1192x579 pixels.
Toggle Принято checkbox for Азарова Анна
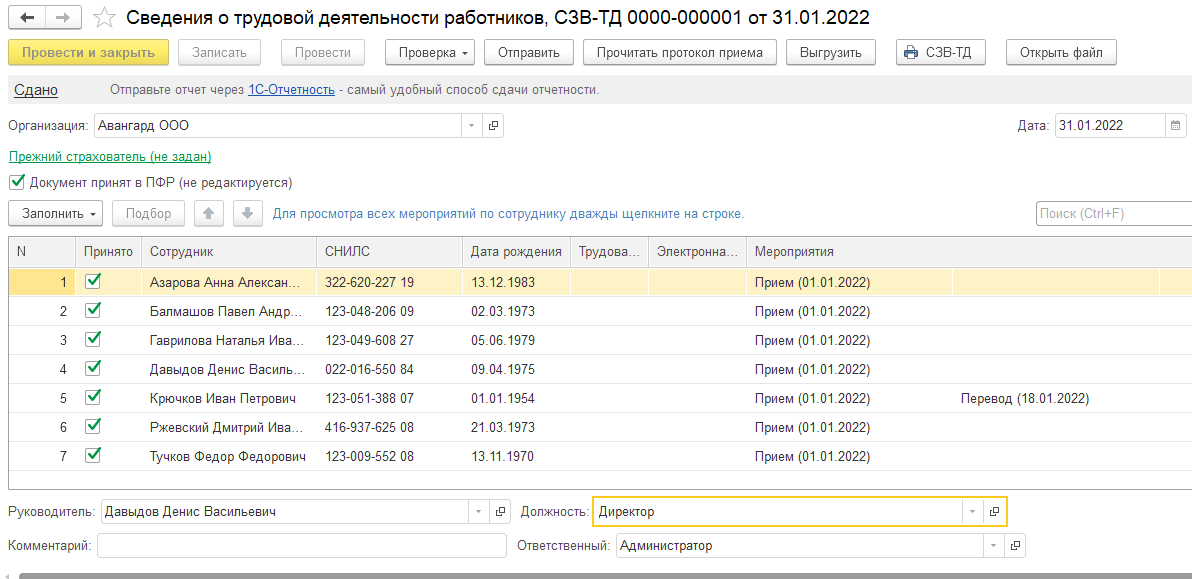[x=94, y=282]
